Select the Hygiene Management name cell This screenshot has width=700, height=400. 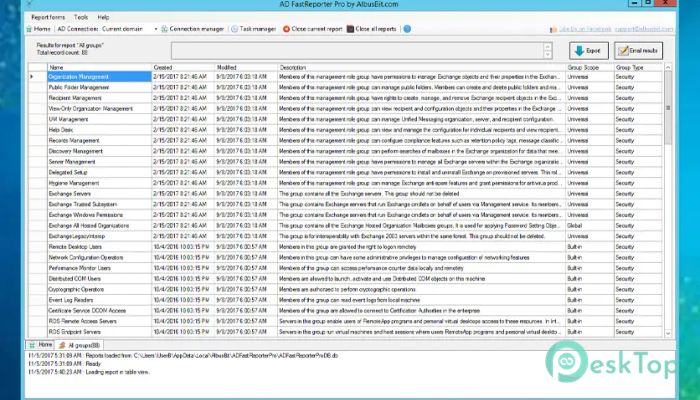(99, 183)
